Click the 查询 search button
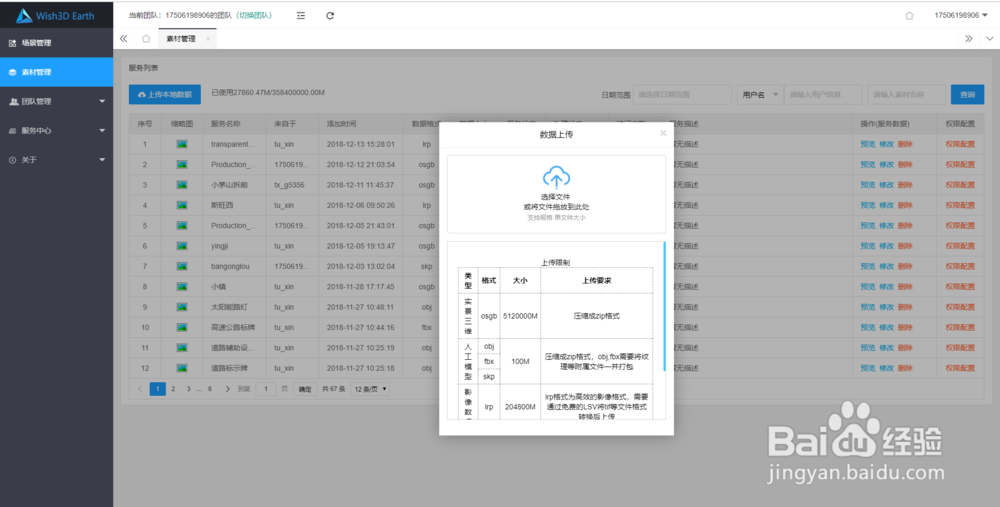 [x=967, y=94]
